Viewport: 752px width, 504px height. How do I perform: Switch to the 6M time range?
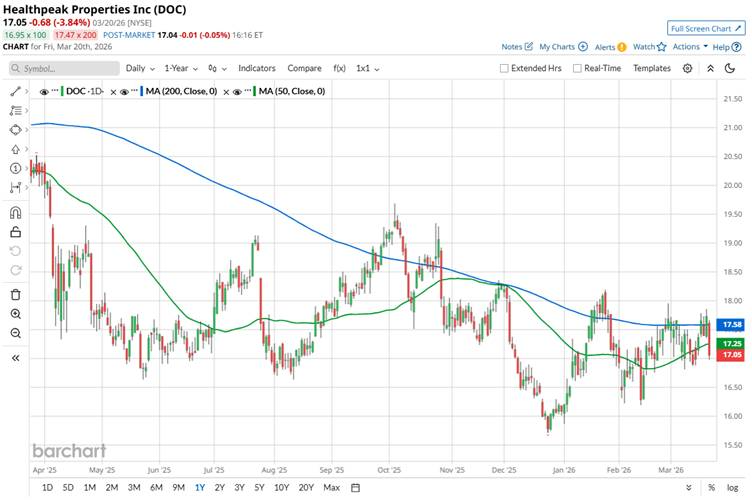click(x=157, y=487)
